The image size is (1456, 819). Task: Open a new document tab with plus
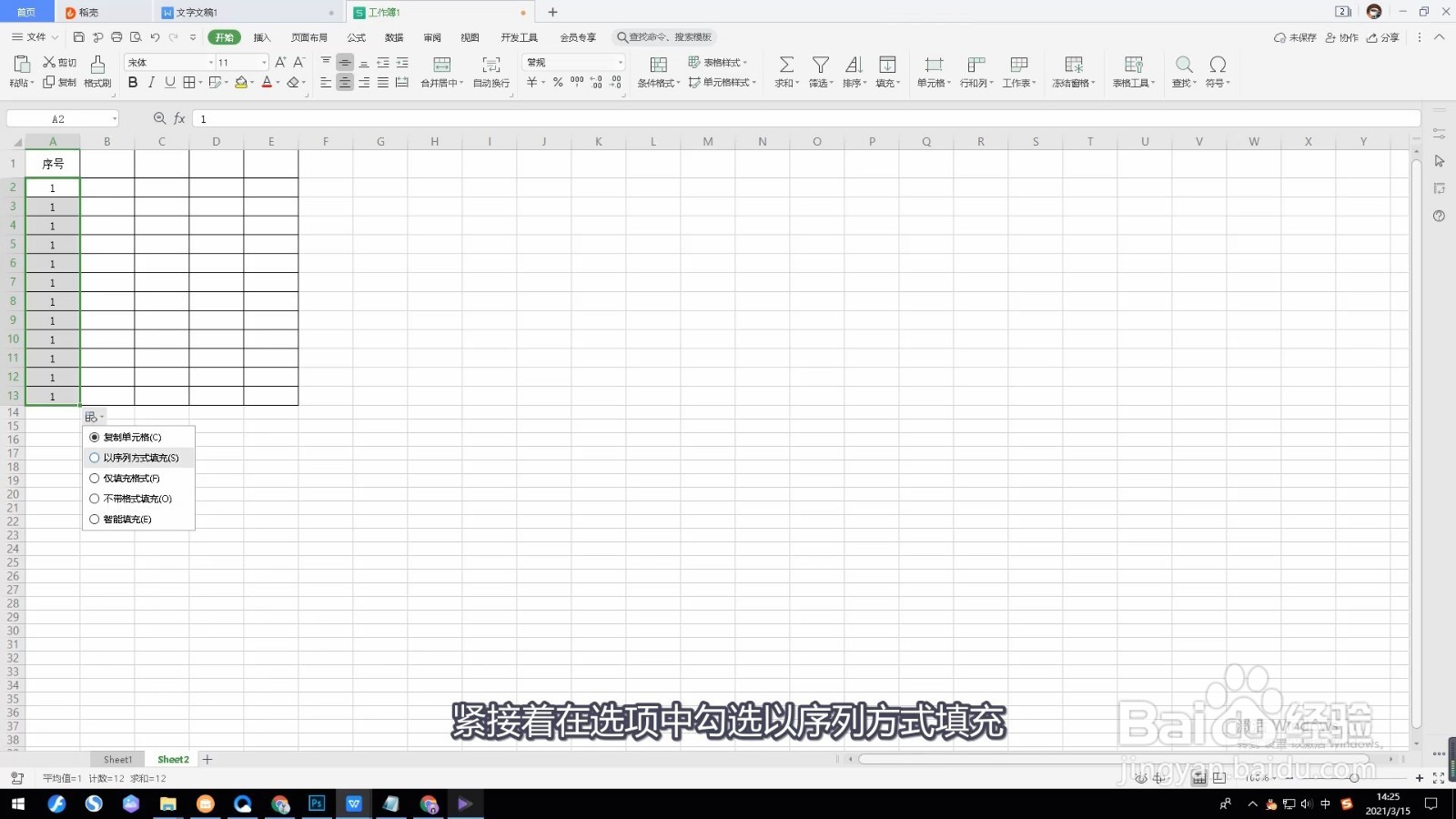tap(552, 12)
